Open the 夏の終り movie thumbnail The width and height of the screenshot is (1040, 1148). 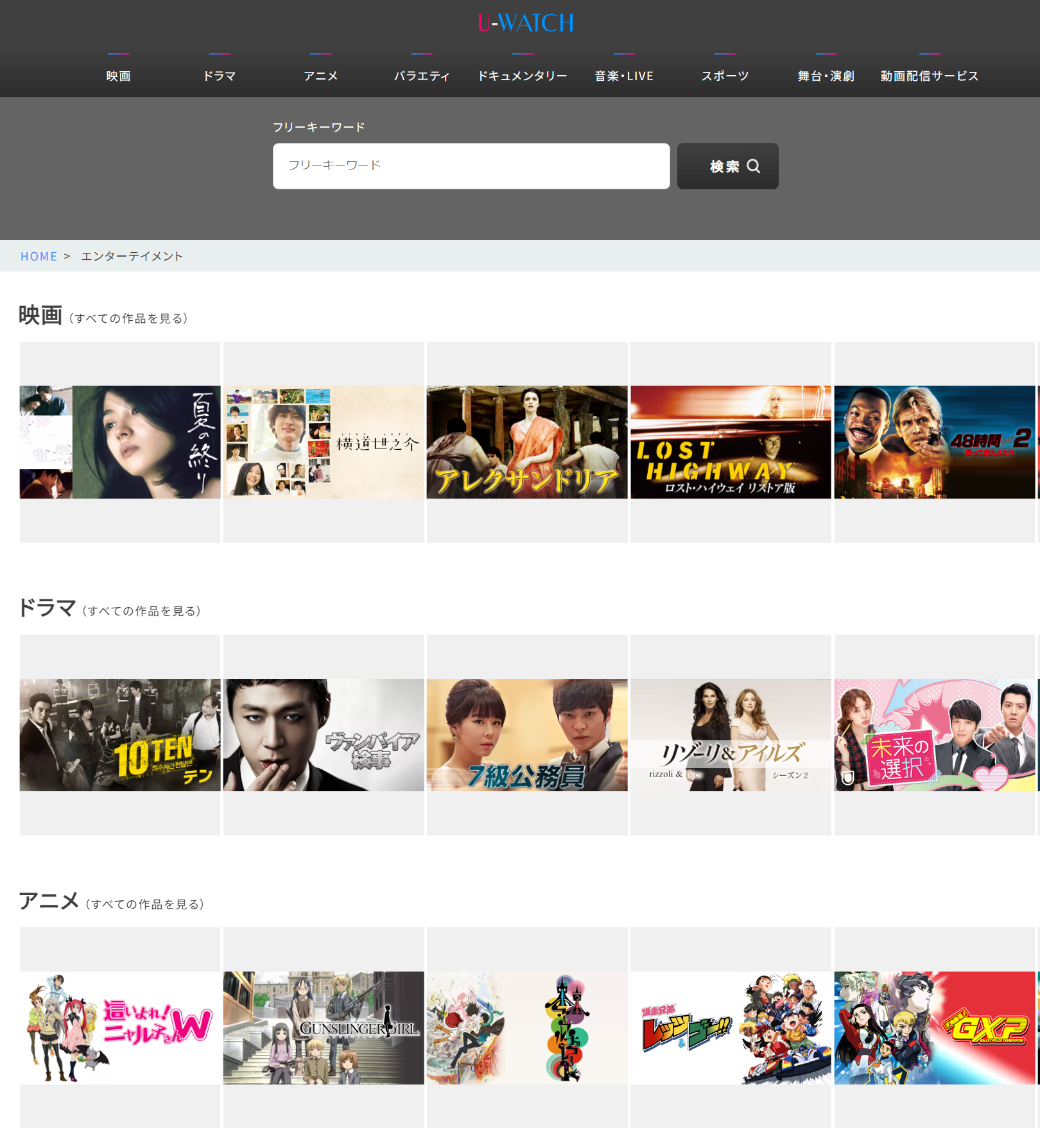point(120,442)
